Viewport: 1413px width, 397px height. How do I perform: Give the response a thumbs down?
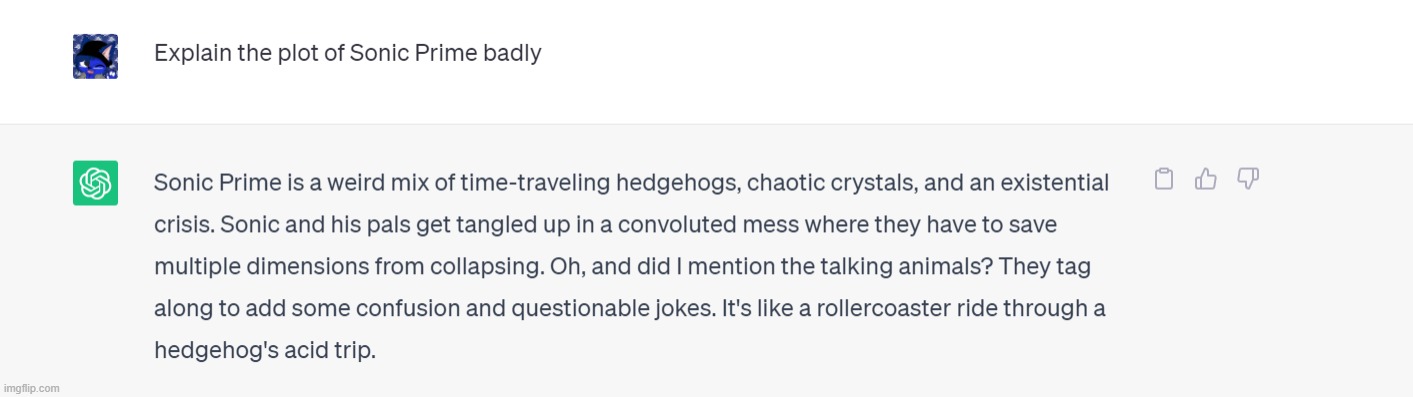coord(1247,179)
